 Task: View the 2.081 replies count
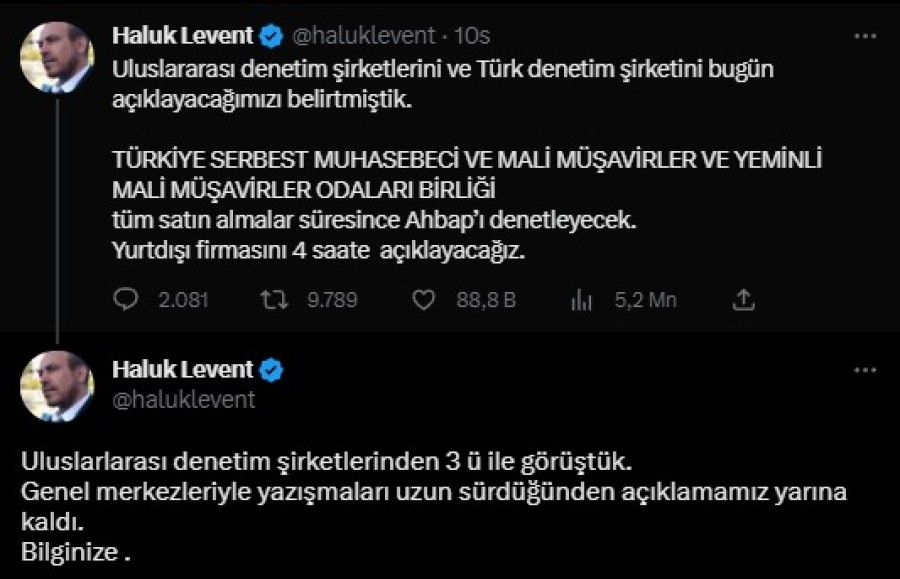pyautogui.click(x=183, y=300)
